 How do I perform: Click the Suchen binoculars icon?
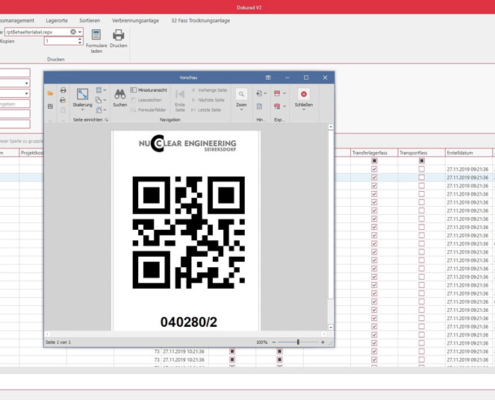pos(120,94)
